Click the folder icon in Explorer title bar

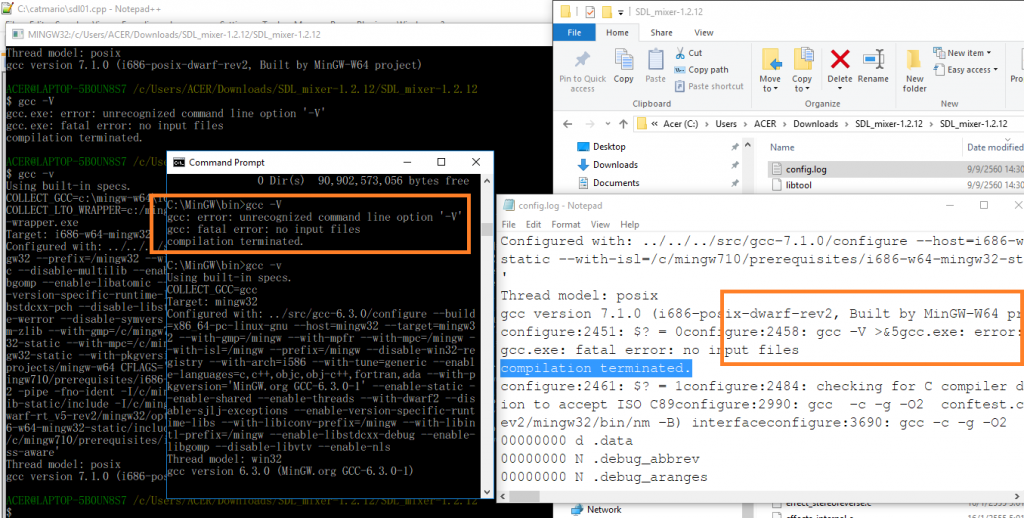(x=565, y=11)
